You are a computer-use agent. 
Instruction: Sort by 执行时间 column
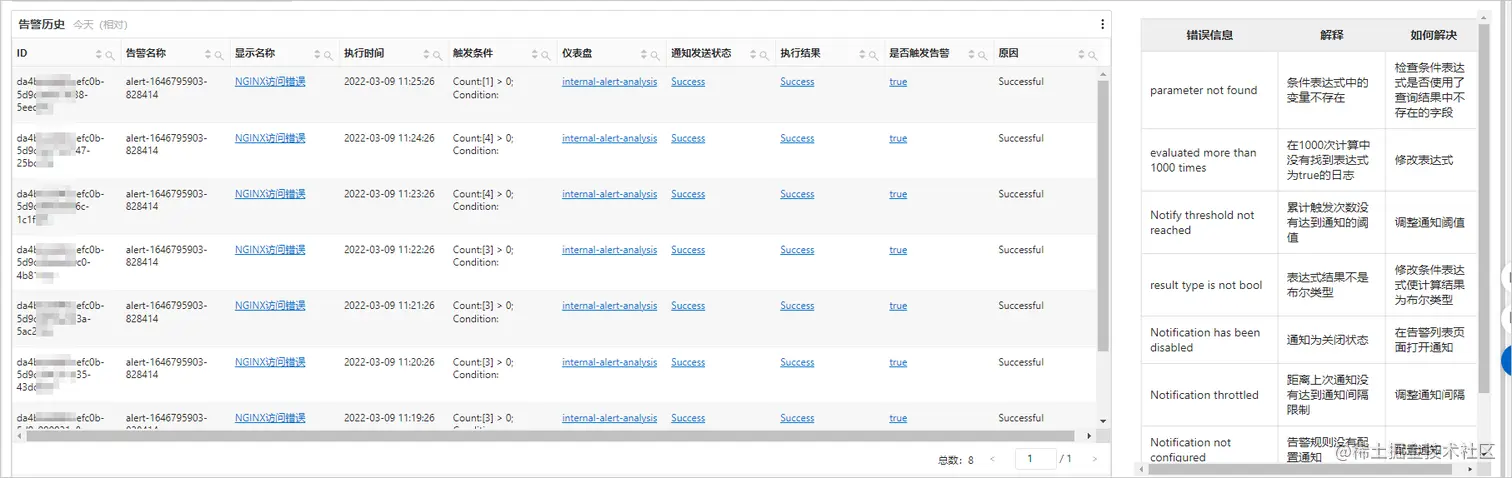coord(426,54)
